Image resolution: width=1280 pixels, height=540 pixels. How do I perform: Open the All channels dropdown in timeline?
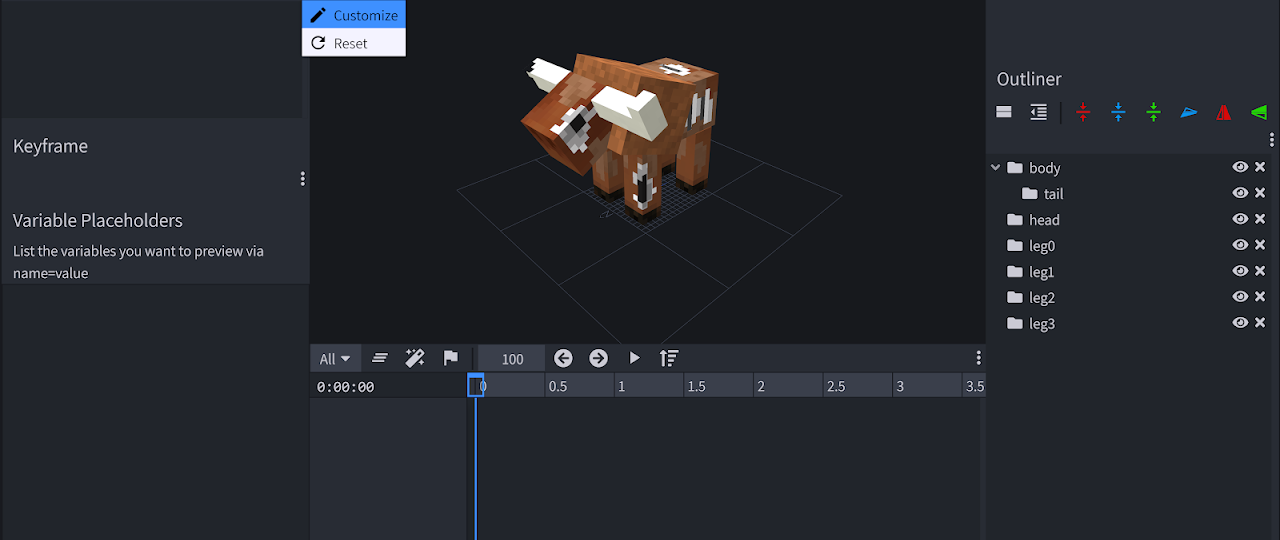click(x=335, y=359)
